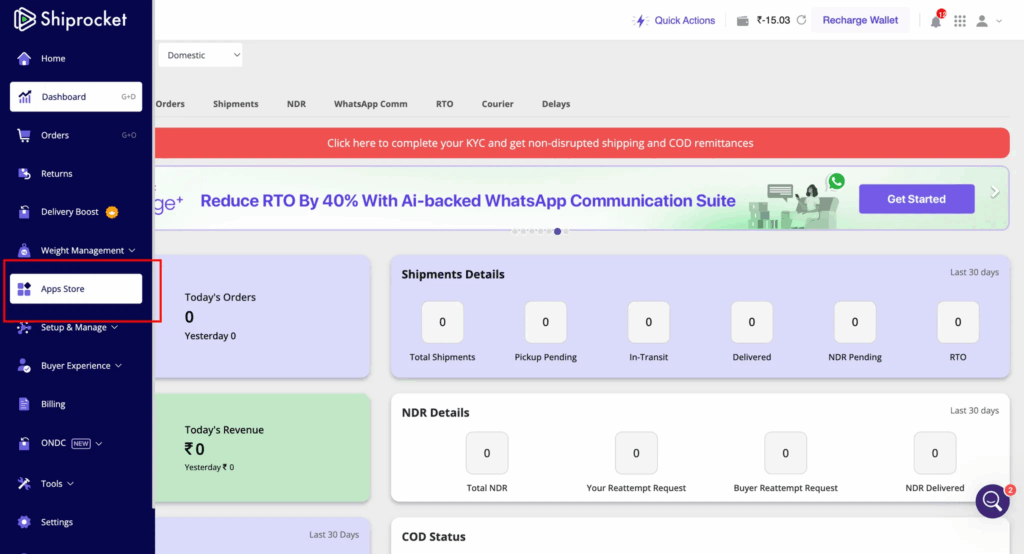Switch to the WhatsApp Comm tab
Screen dimensions: 1024x554
click(370, 104)
